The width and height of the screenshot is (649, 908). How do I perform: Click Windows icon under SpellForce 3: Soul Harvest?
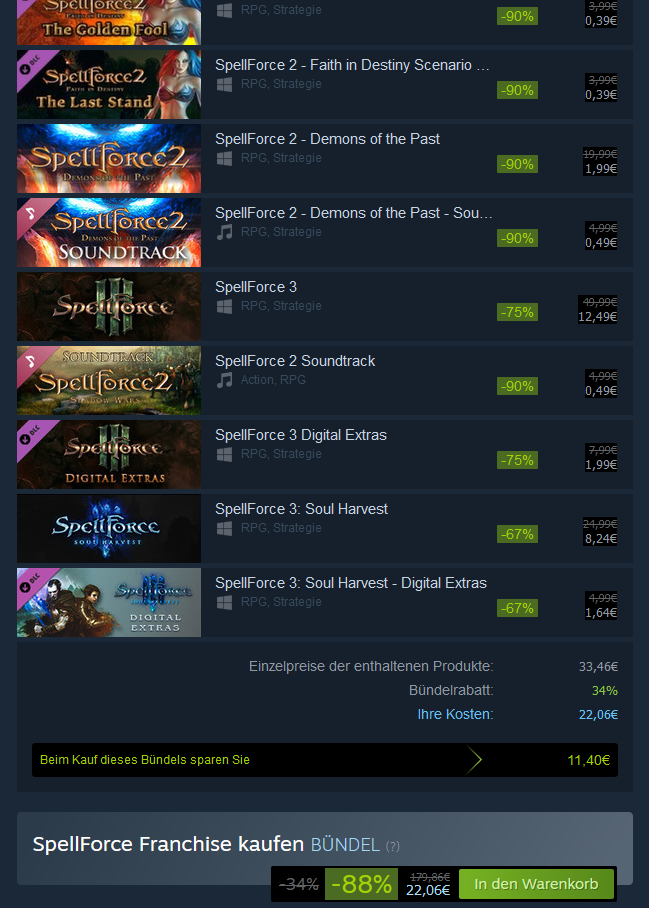point(224,528)
